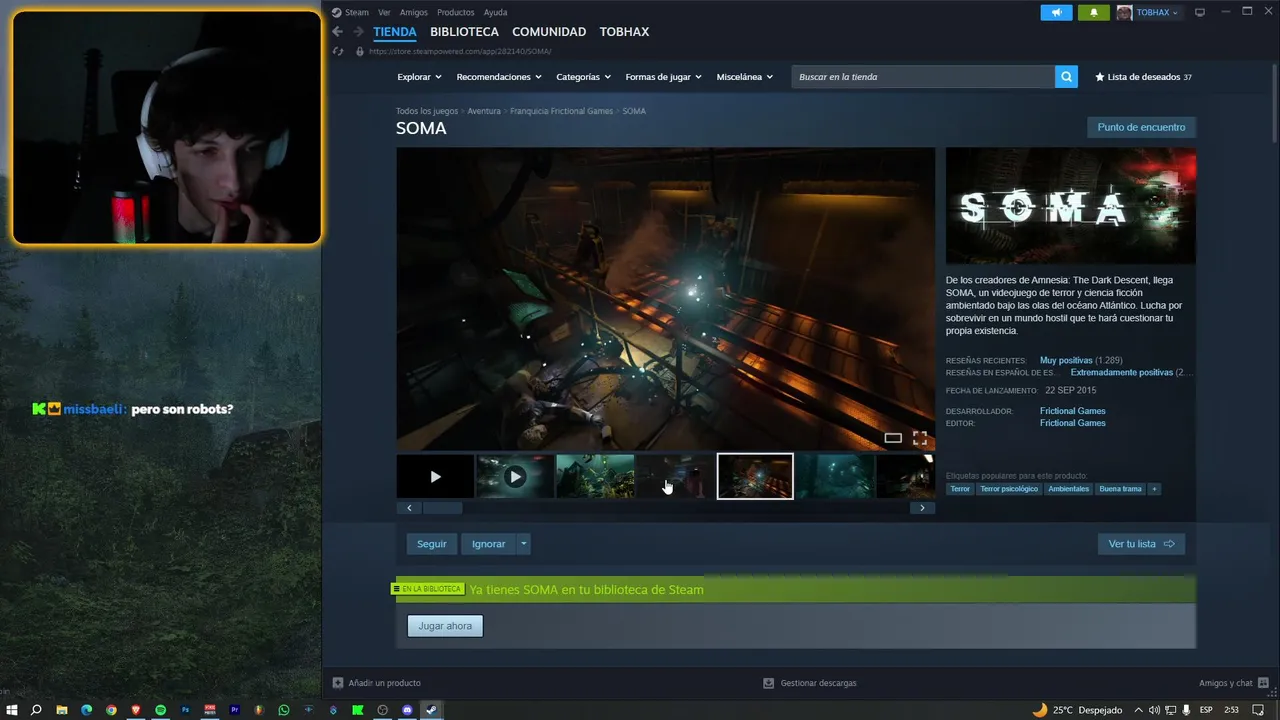Open the Ver menu
This screenshot has height=720, width=1280.
coord(384,12)
